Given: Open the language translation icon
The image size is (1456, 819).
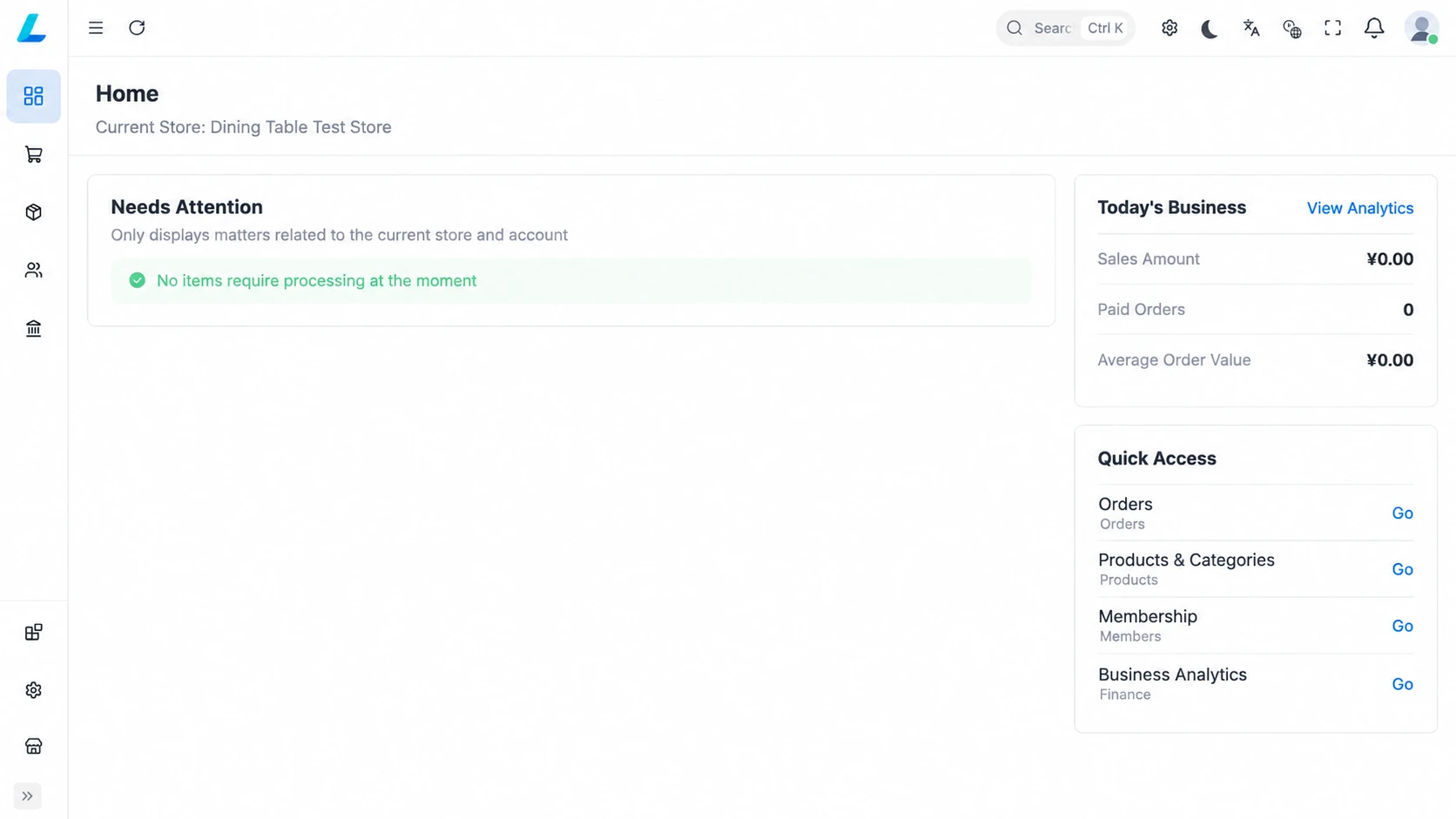Looking at the screenshot, I should (x=1251, y=28).
